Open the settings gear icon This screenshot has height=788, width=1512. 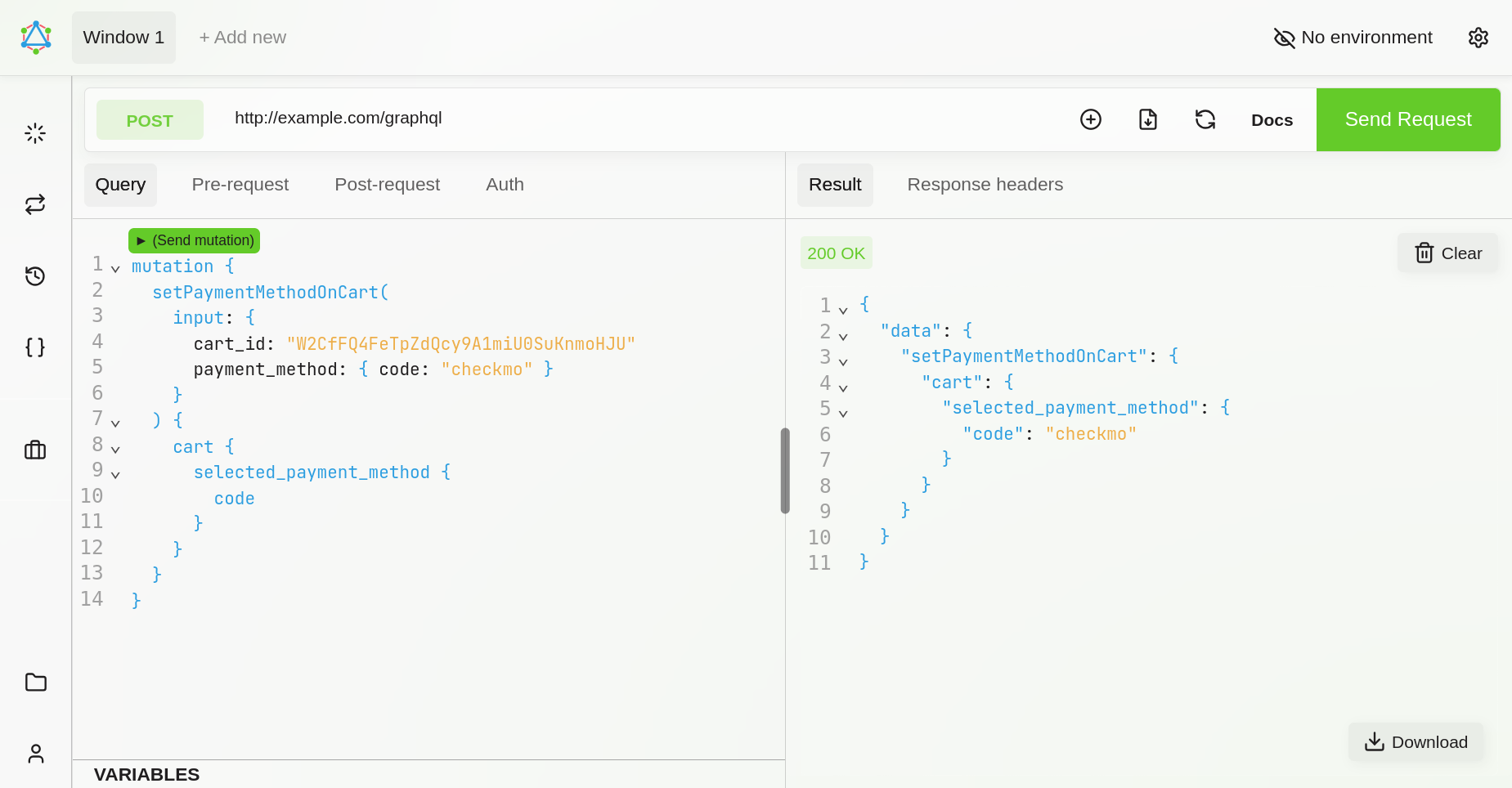[x=1478, y=38]
